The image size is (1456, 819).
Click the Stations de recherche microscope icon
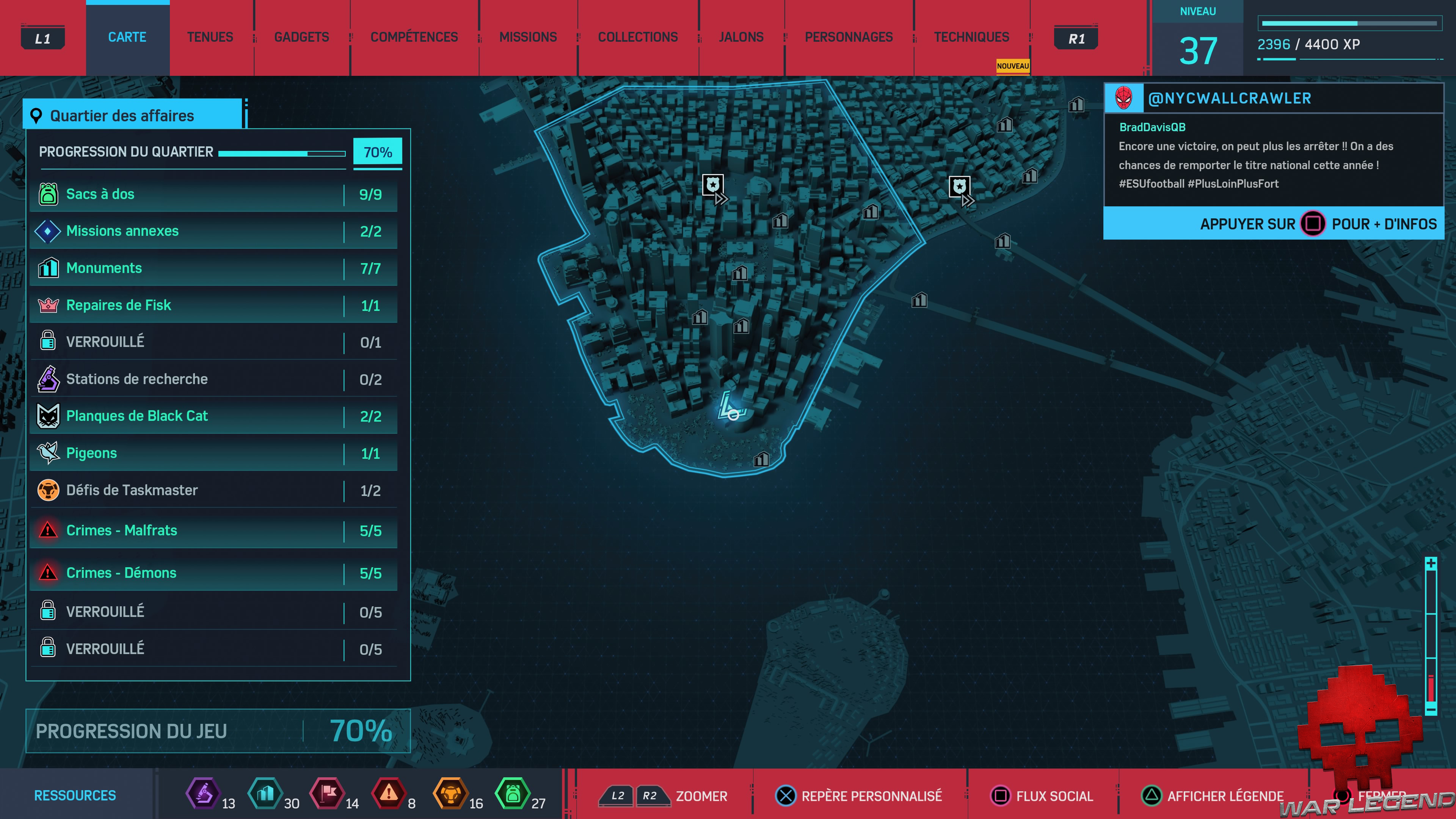pyautogui.click(x=48, y=379)
